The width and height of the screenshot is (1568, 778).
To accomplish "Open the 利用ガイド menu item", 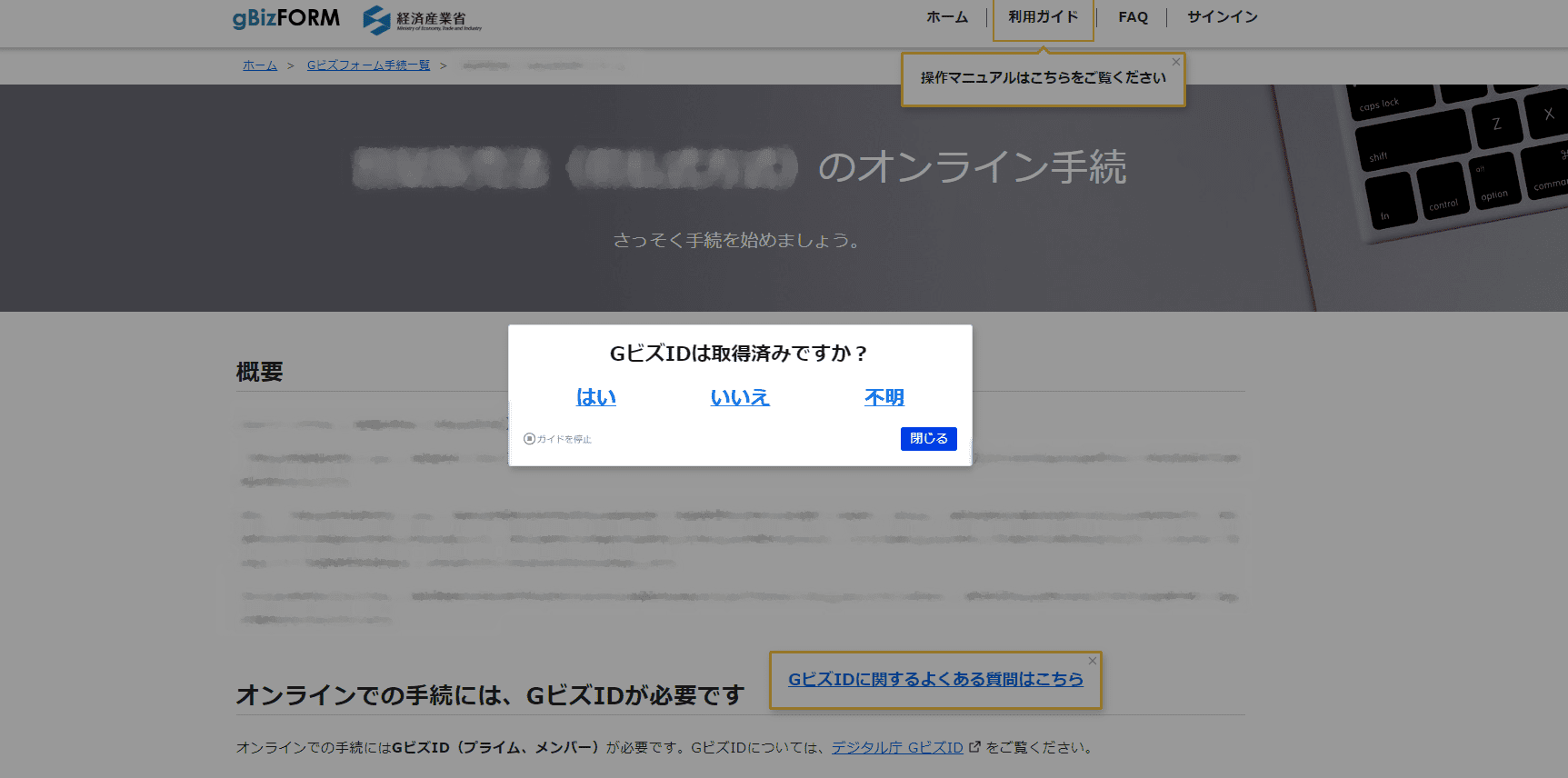I will tap(1043, 17).
